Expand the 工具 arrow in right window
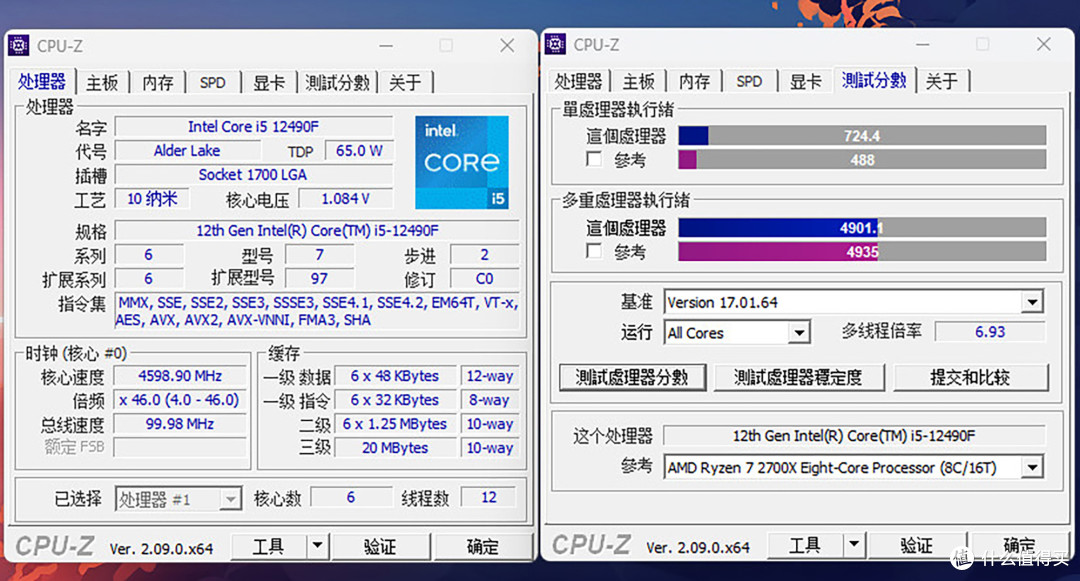1080x581 pixels. 853,545
